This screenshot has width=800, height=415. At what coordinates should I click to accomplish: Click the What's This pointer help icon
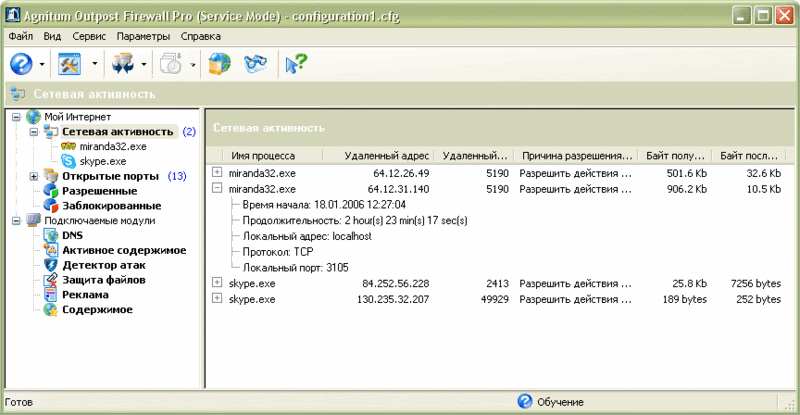pyautogui.click(x=295, y=64)
